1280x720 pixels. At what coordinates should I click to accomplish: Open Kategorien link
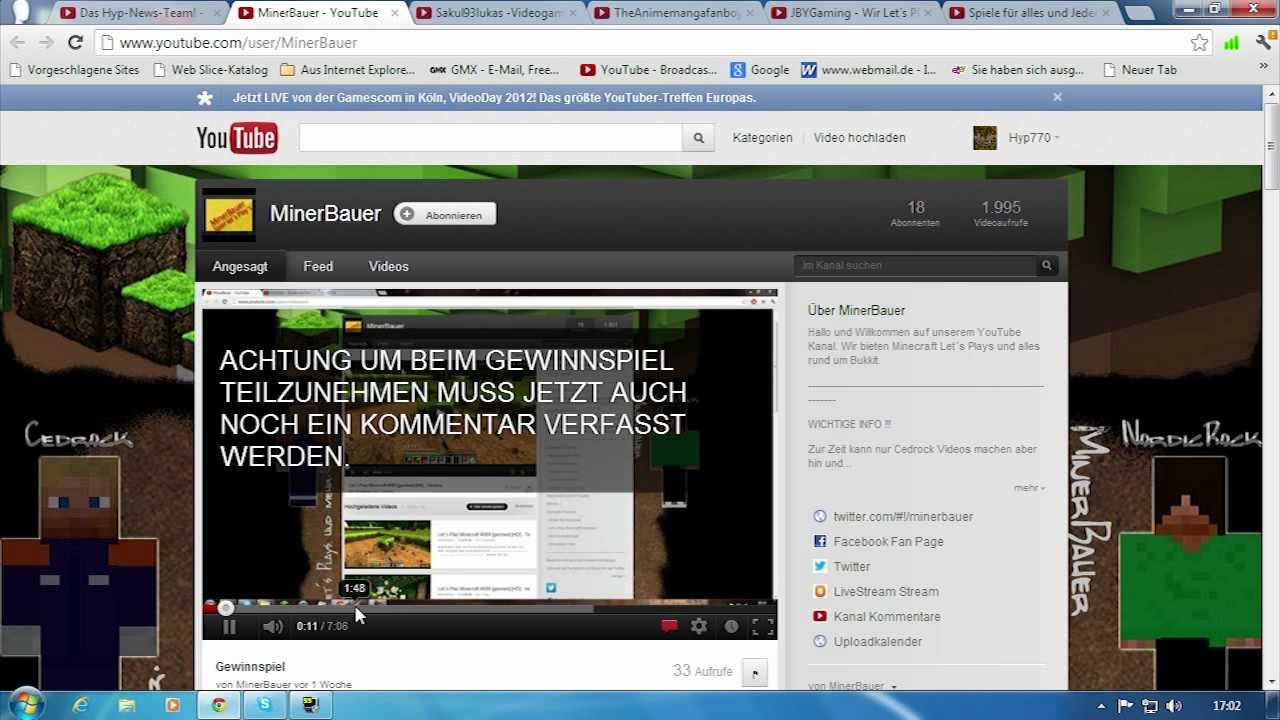click(762, 138)
